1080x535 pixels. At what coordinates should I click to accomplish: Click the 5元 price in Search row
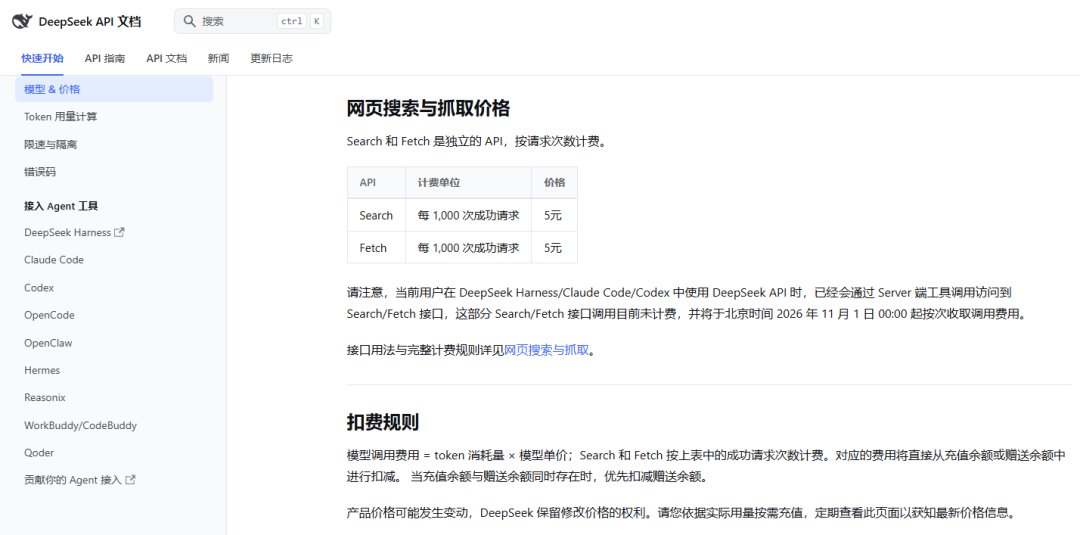[x=552, y=216]
